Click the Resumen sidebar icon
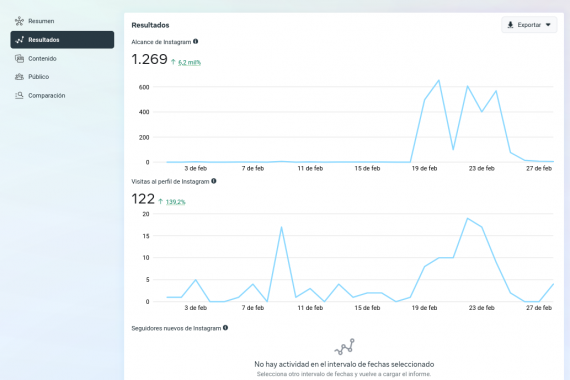 pyautogui.click(x=19, y=21)
